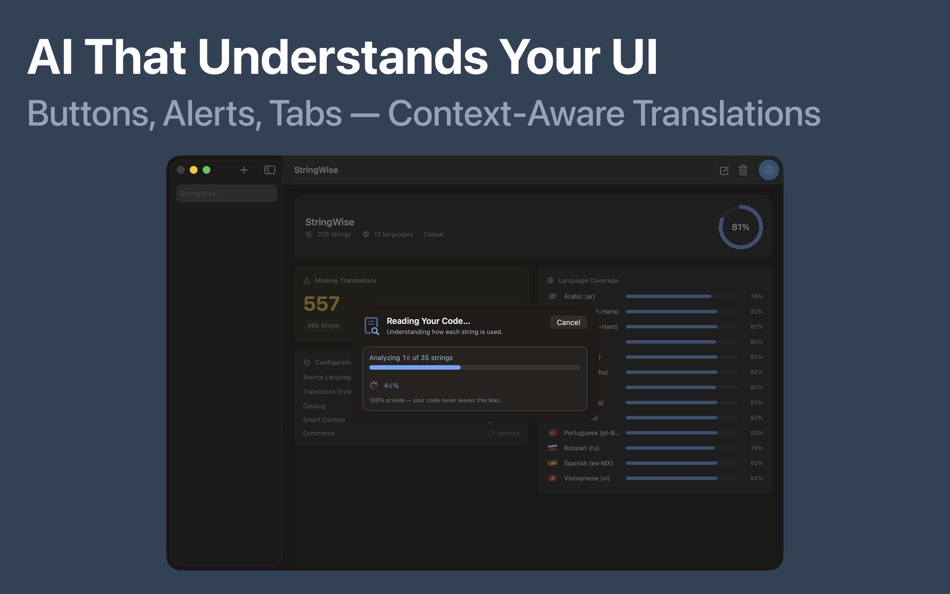Click the Spanish flag icon

pos(553,463)
